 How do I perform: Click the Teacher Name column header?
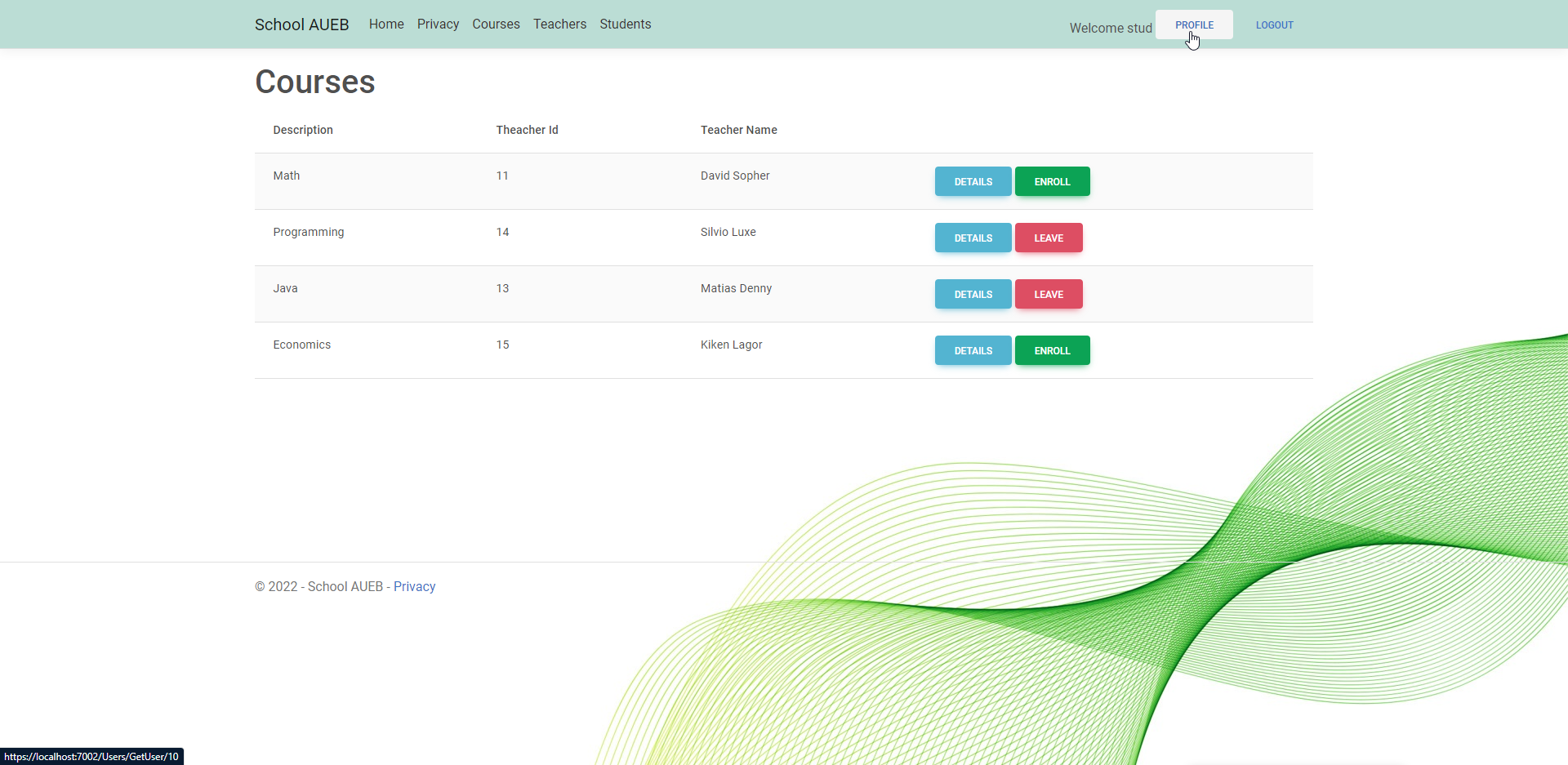[738, 130]
